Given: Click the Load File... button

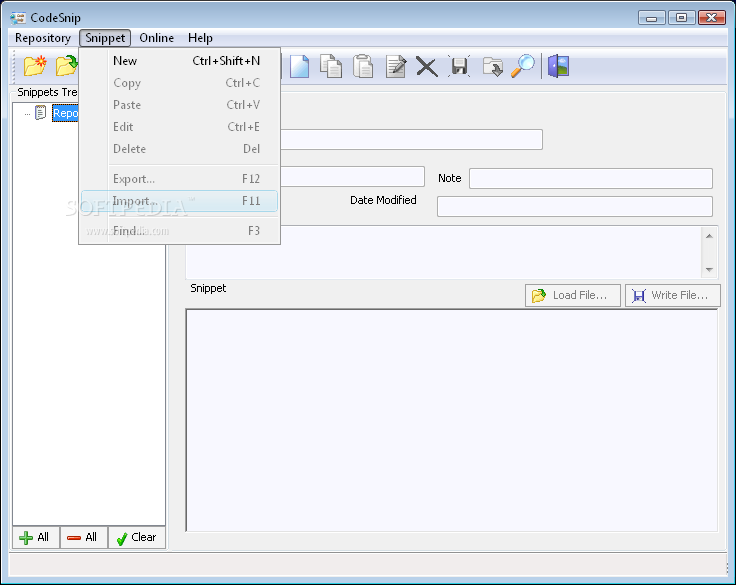Looking at the screenshot, I should point(573,295).
